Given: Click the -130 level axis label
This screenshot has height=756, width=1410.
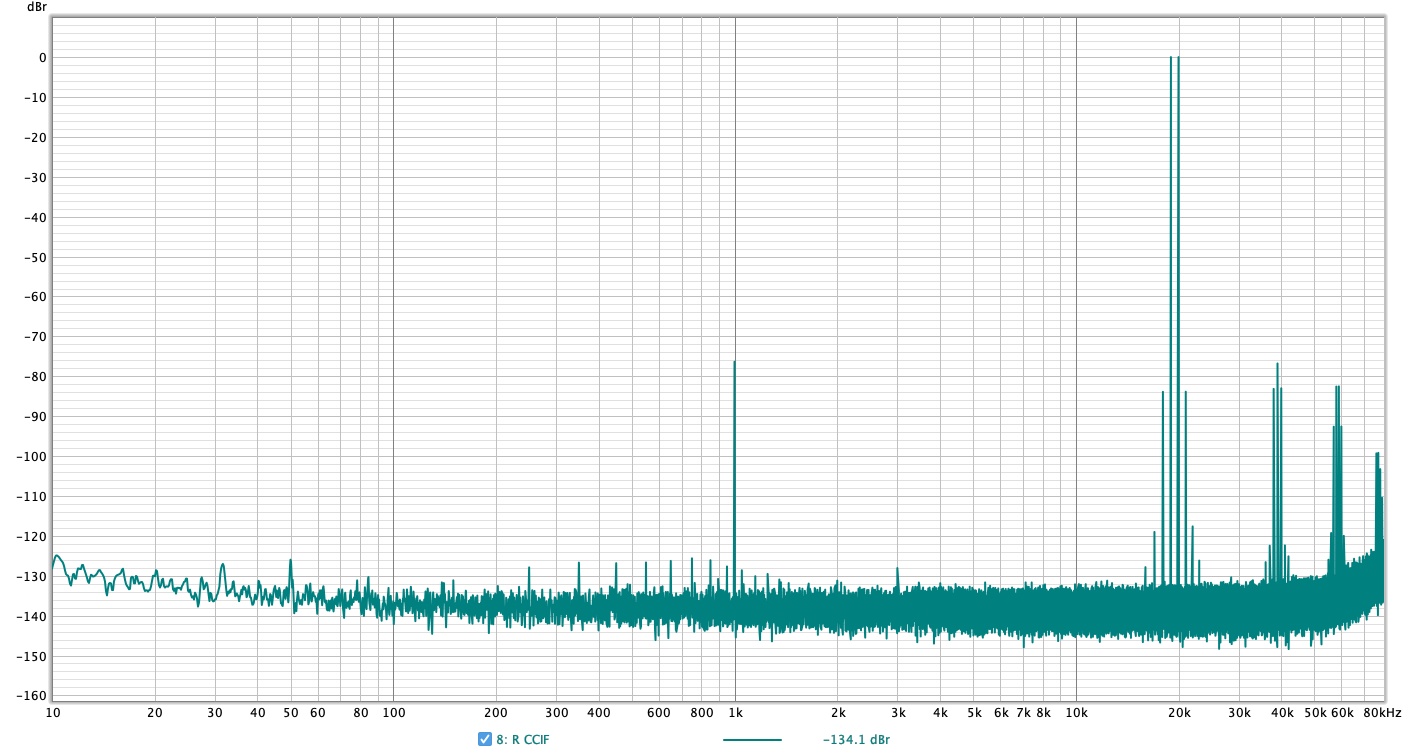Looking at the screenshot, I should tap(32, 576).
